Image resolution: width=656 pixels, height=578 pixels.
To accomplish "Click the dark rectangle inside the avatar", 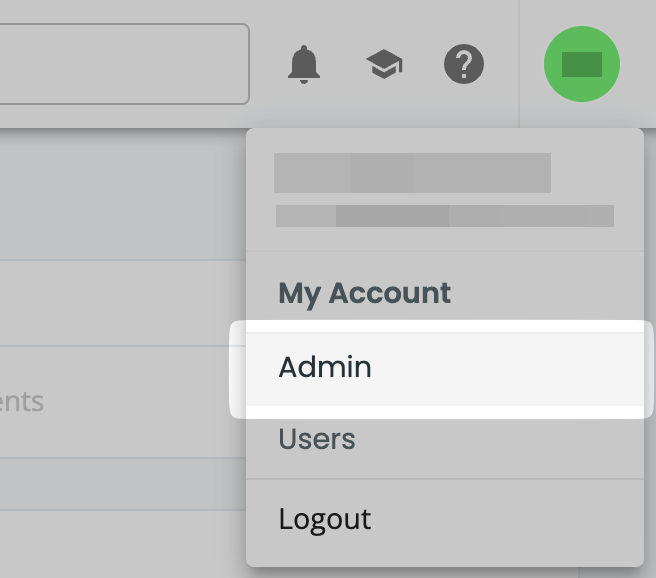I will [581, 65].
